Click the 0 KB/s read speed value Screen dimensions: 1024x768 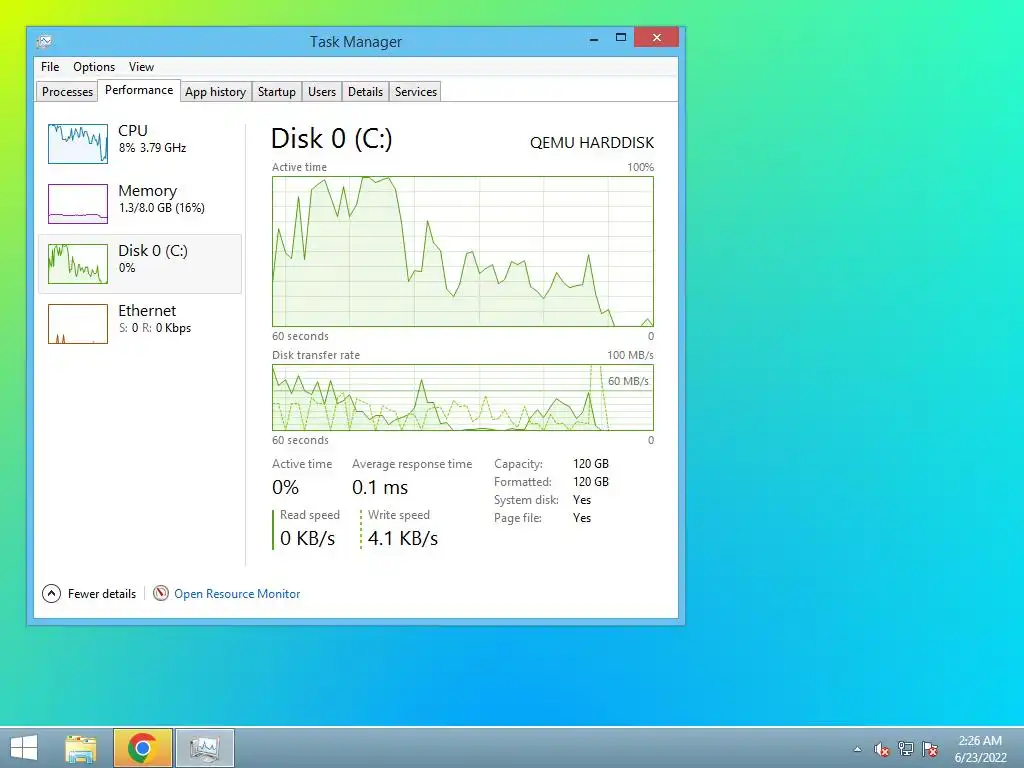[308, 538]
